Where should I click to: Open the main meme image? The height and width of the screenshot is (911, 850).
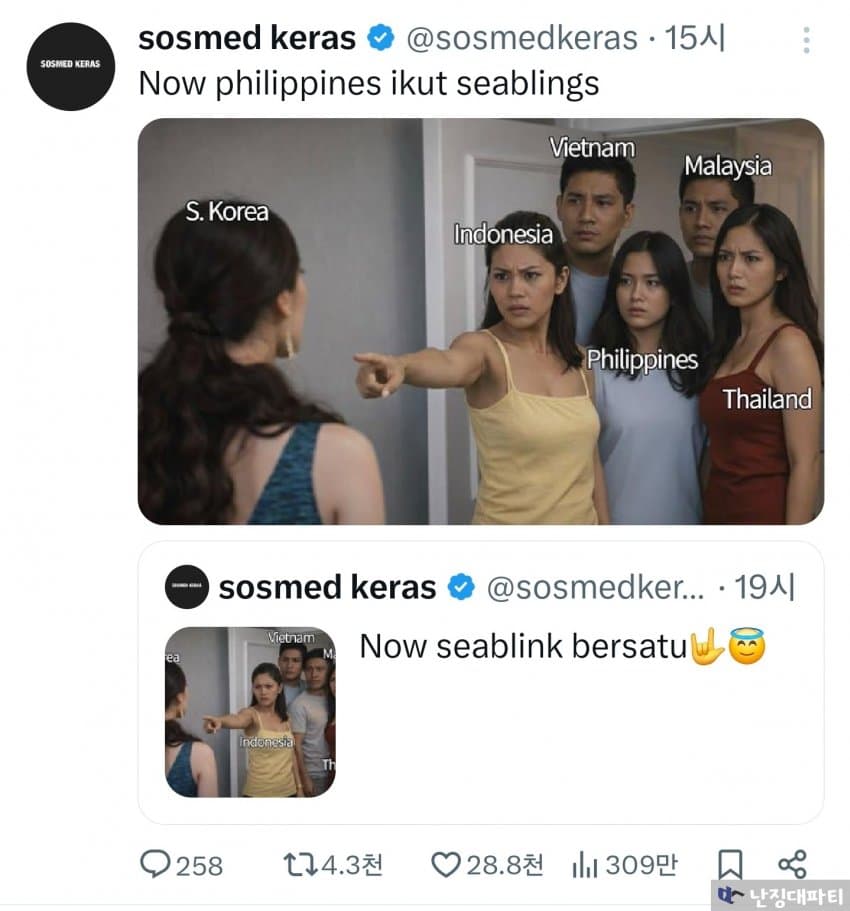480,321
